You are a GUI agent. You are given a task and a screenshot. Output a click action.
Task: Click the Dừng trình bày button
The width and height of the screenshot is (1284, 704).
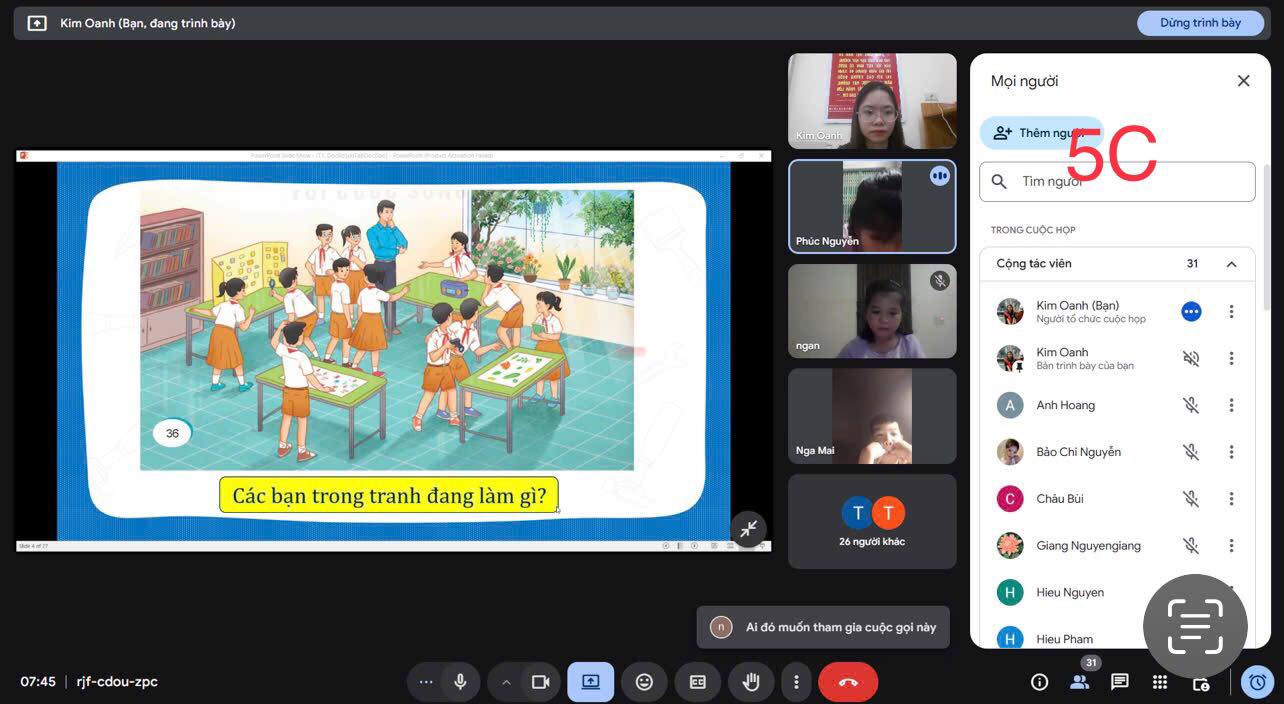(x=1200, y=23)
